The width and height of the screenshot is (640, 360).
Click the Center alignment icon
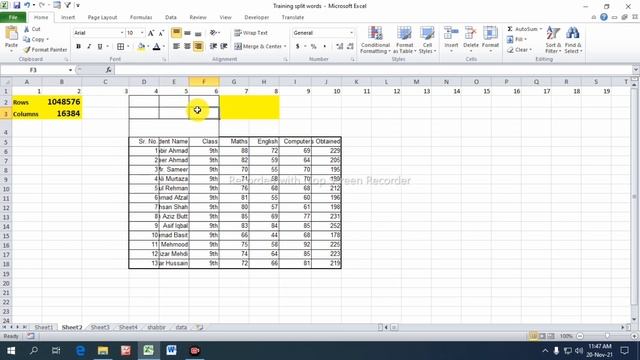click(x=187, y=47)
